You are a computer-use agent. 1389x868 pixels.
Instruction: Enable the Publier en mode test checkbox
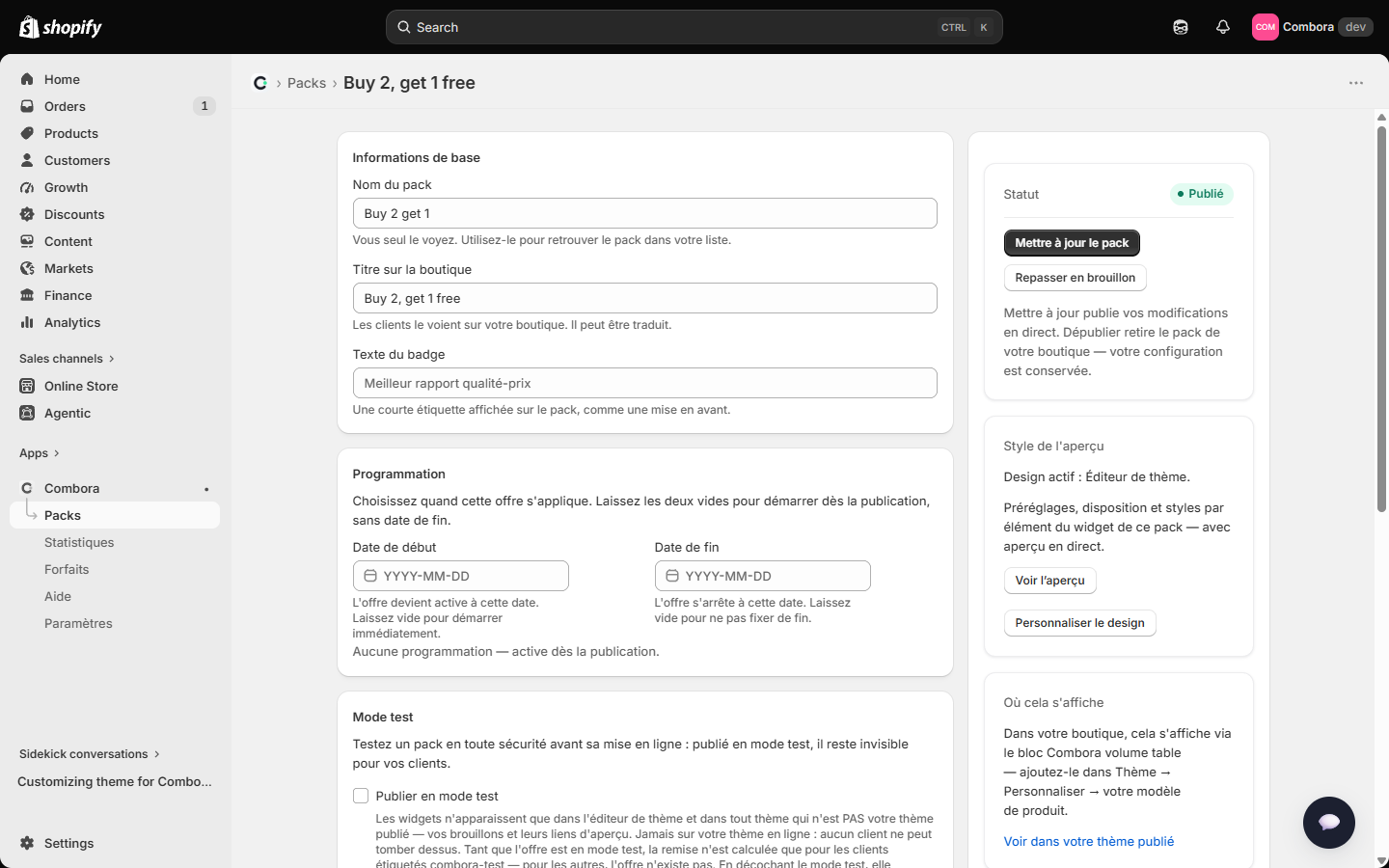click(x=361, y=796)
